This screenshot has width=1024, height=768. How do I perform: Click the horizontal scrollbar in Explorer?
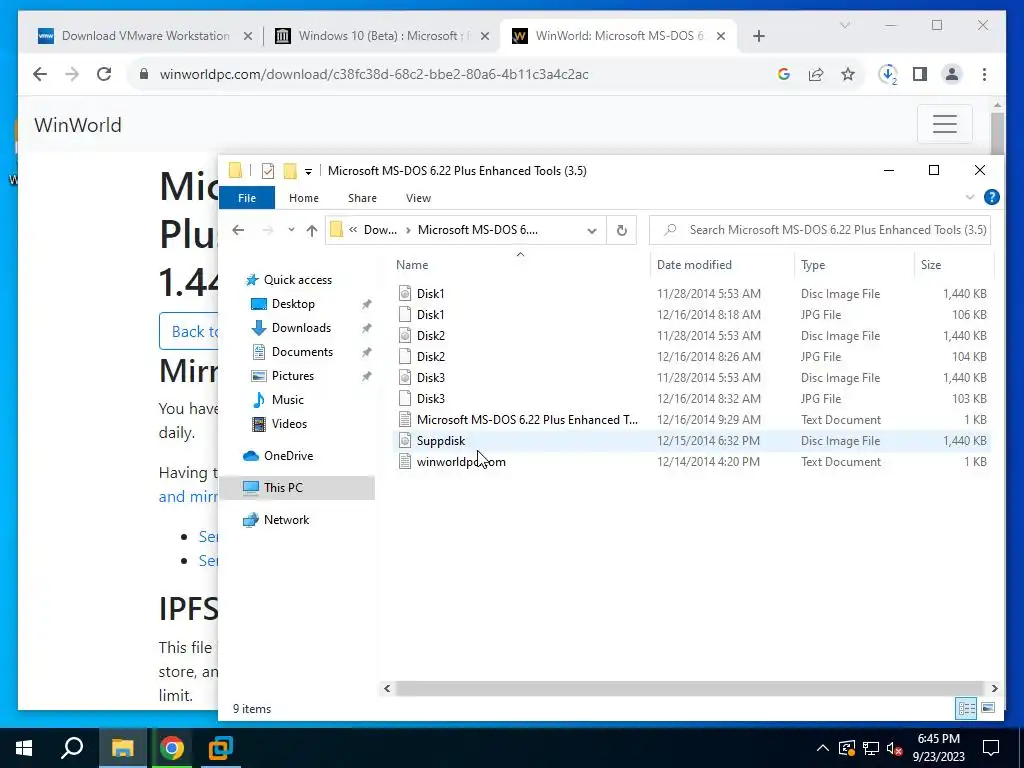pos(689,688)
